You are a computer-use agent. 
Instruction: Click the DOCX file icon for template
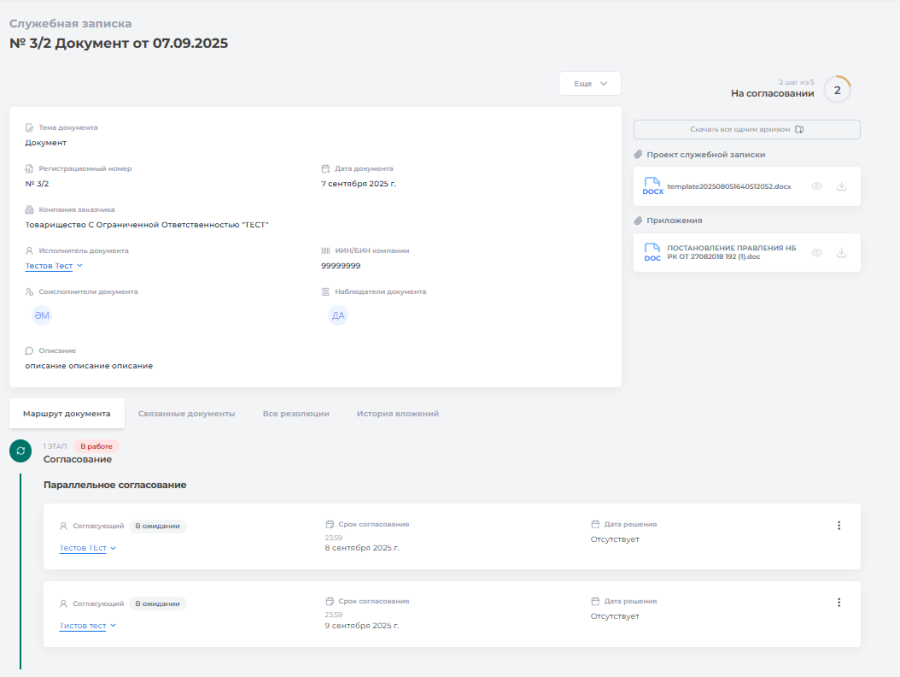(x=652, y=187)
